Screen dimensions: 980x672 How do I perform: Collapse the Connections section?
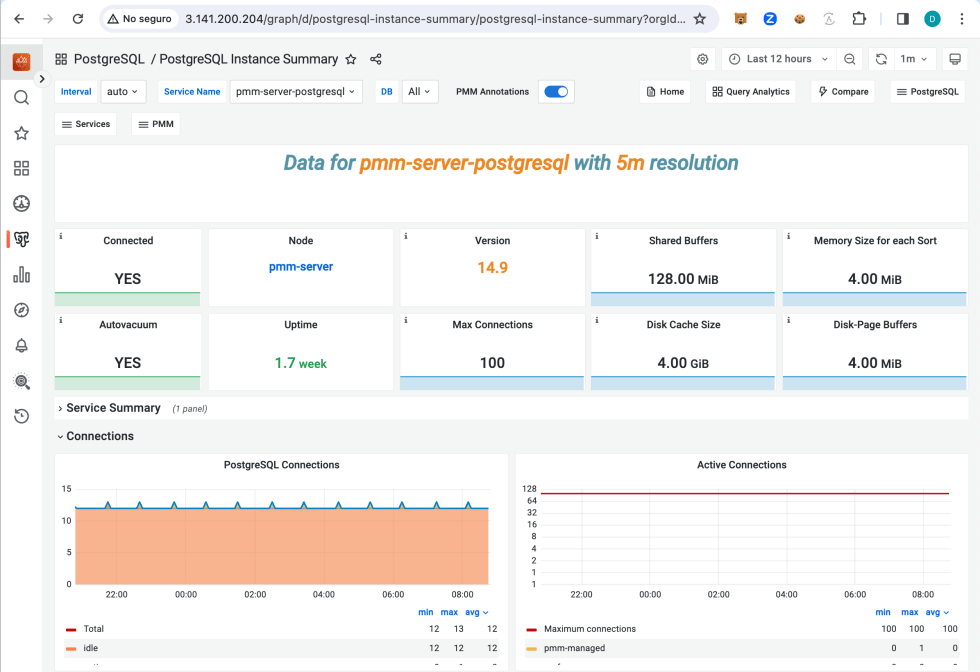(101, 436)
